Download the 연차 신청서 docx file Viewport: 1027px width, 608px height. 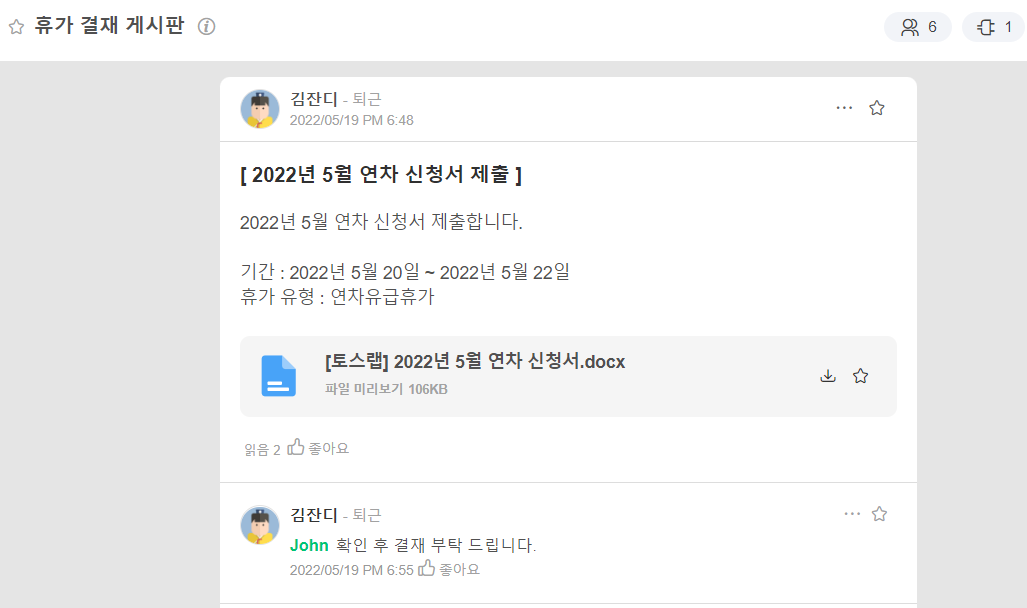pos(827,376)
